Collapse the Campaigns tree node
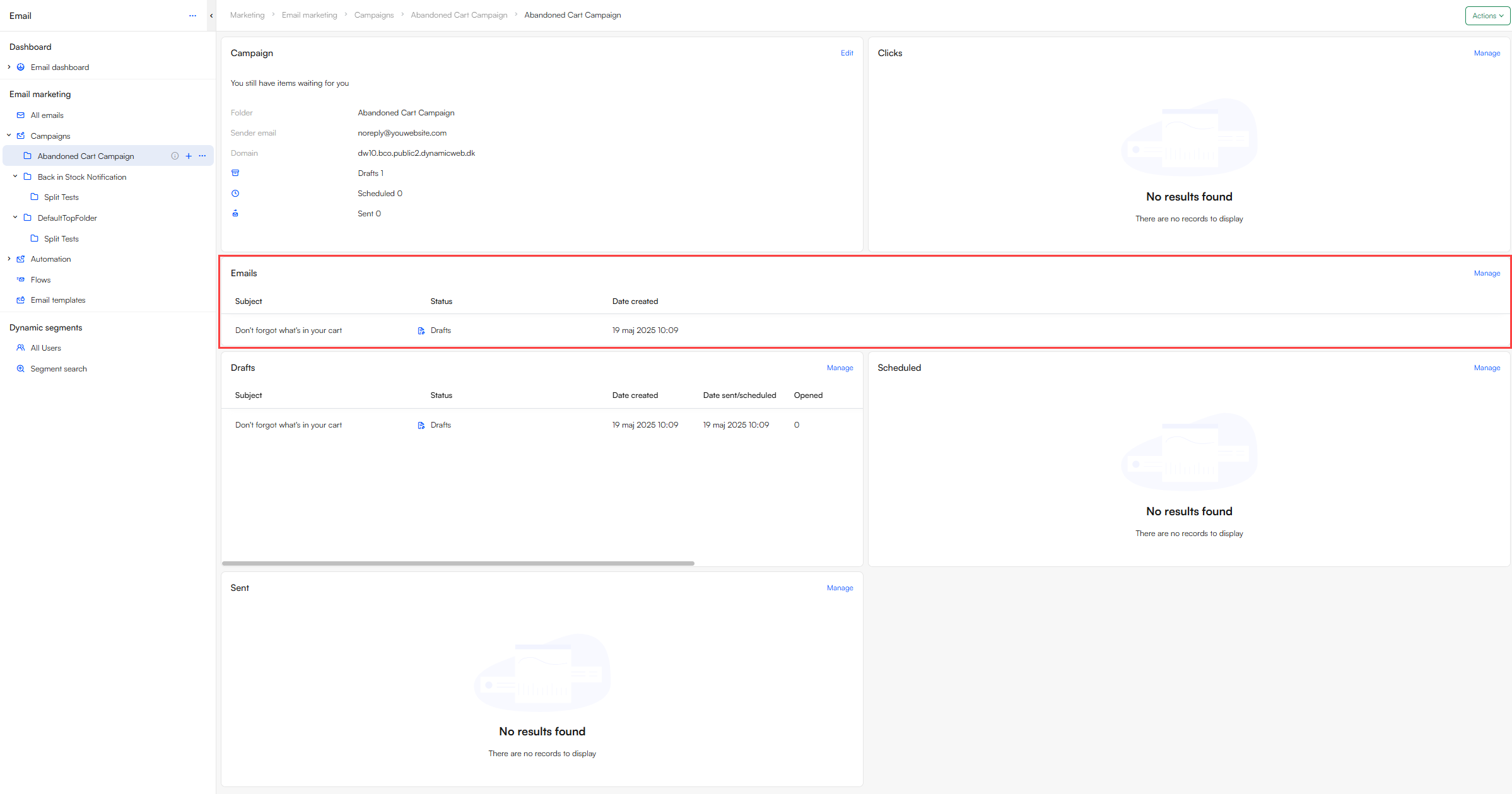 tap(9, 136)
